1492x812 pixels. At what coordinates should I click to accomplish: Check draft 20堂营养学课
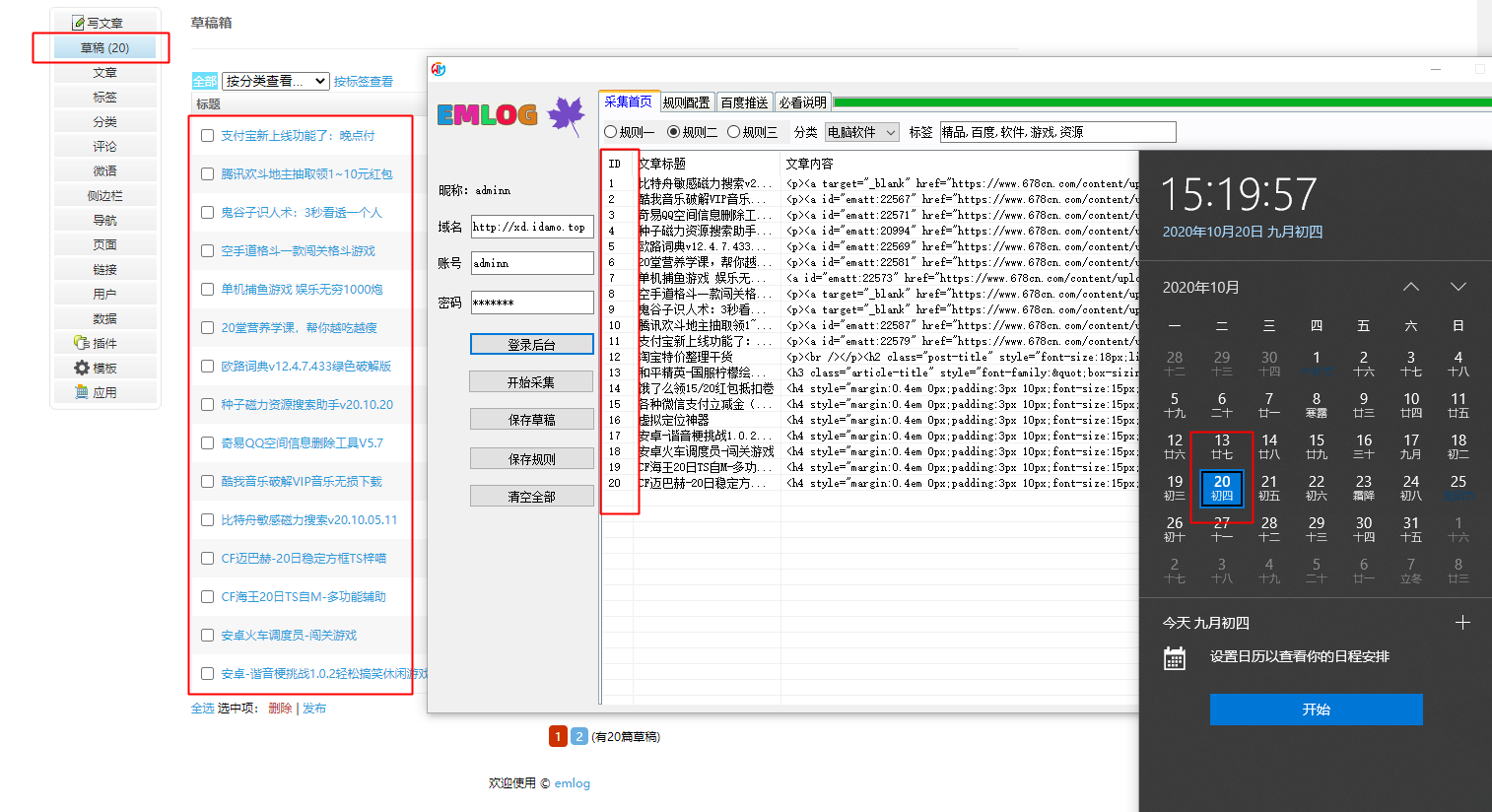(x=207, y=327)
